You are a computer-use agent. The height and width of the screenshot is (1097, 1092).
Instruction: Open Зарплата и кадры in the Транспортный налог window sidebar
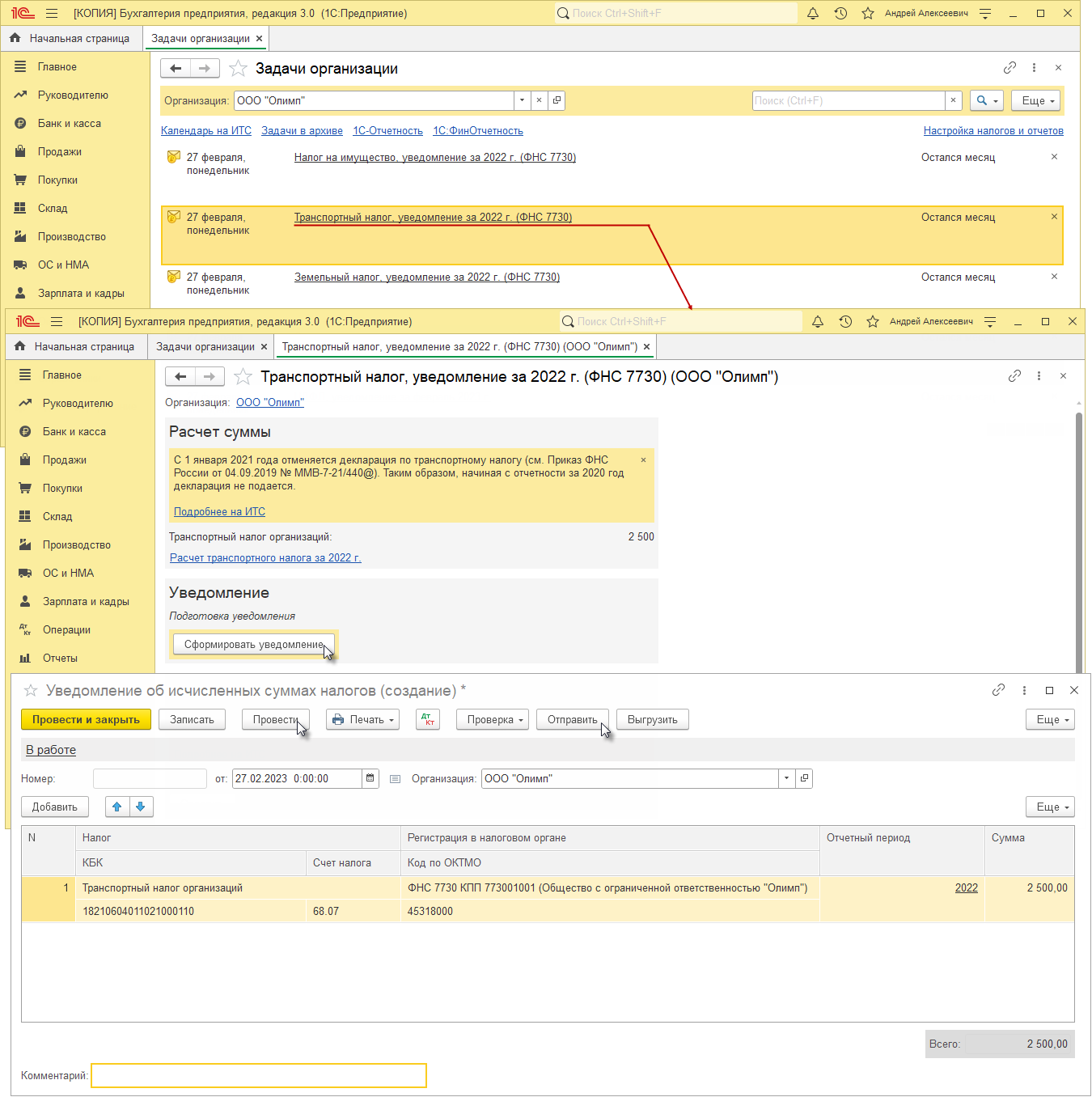pyautogui.click(x=86, y=602)
